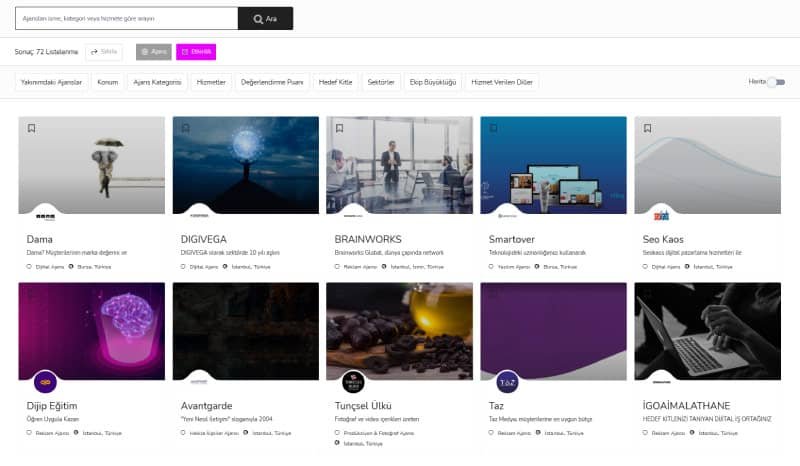Click the BRAINWORKS logo badge

(353, 216)
